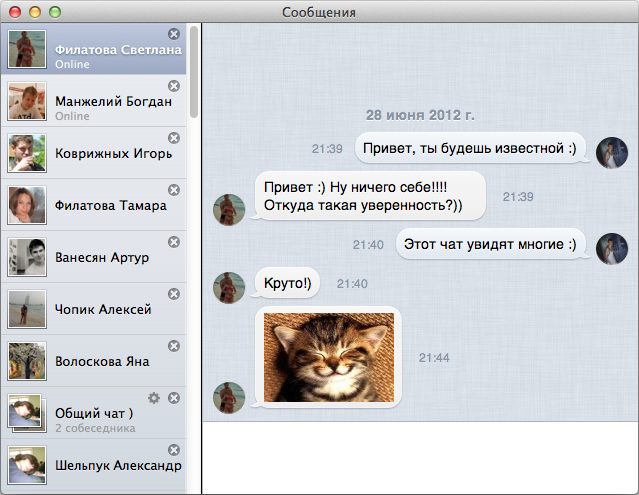Image resolution: width=639 pixels, height=495 pixels.
Task: Close the Общий чат ) group conversation
Action: (174, 398)
